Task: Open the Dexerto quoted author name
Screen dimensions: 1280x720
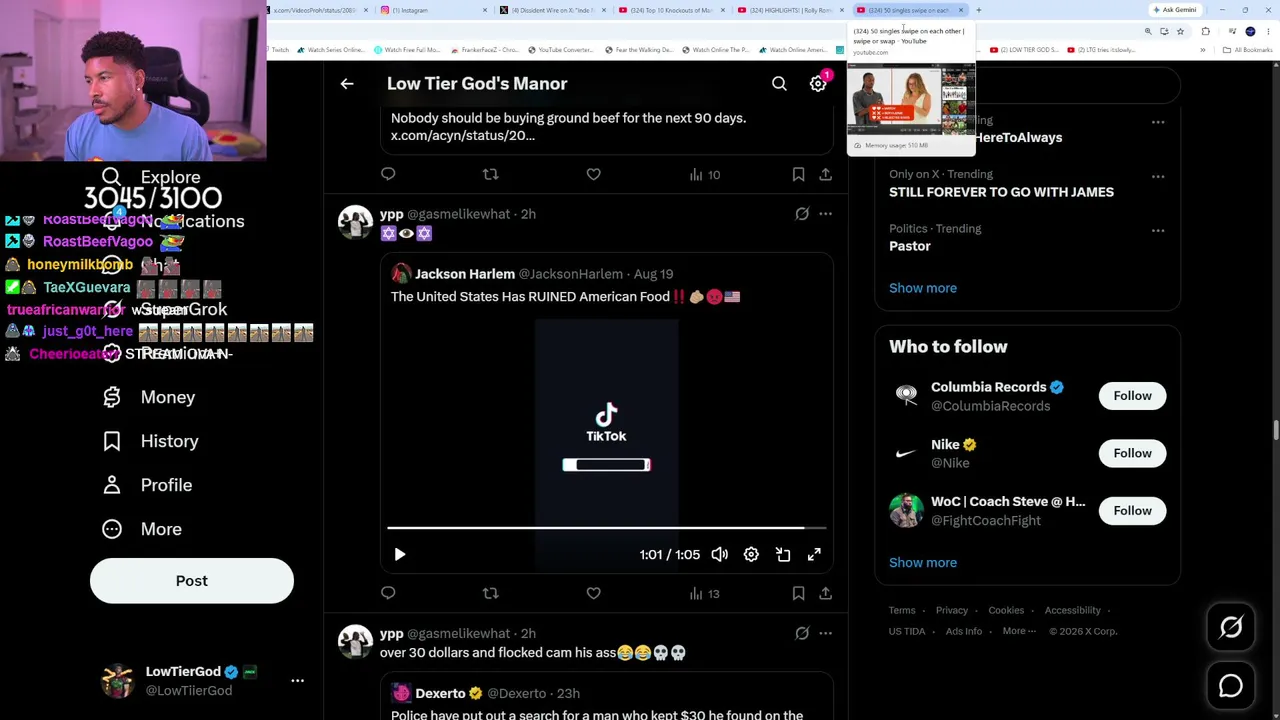Action: [x=440, y=693]
